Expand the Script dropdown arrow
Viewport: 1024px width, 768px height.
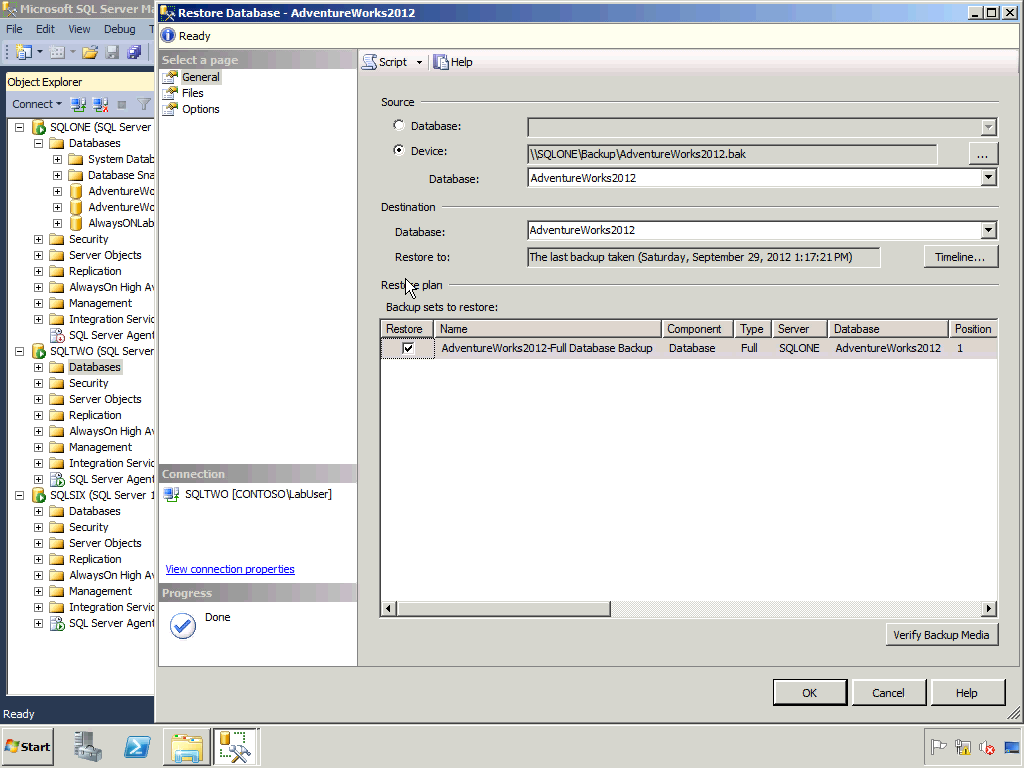click(x=419, y=62)
